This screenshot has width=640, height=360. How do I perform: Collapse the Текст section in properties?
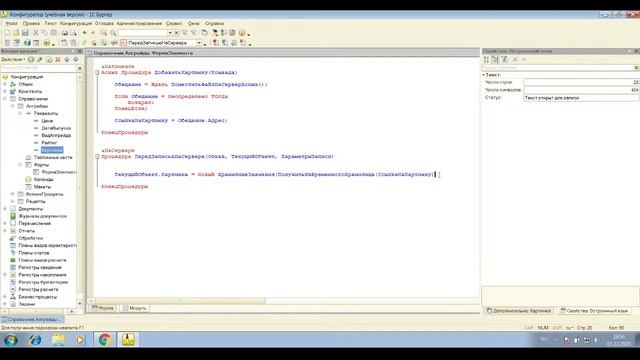pos(484,75)
